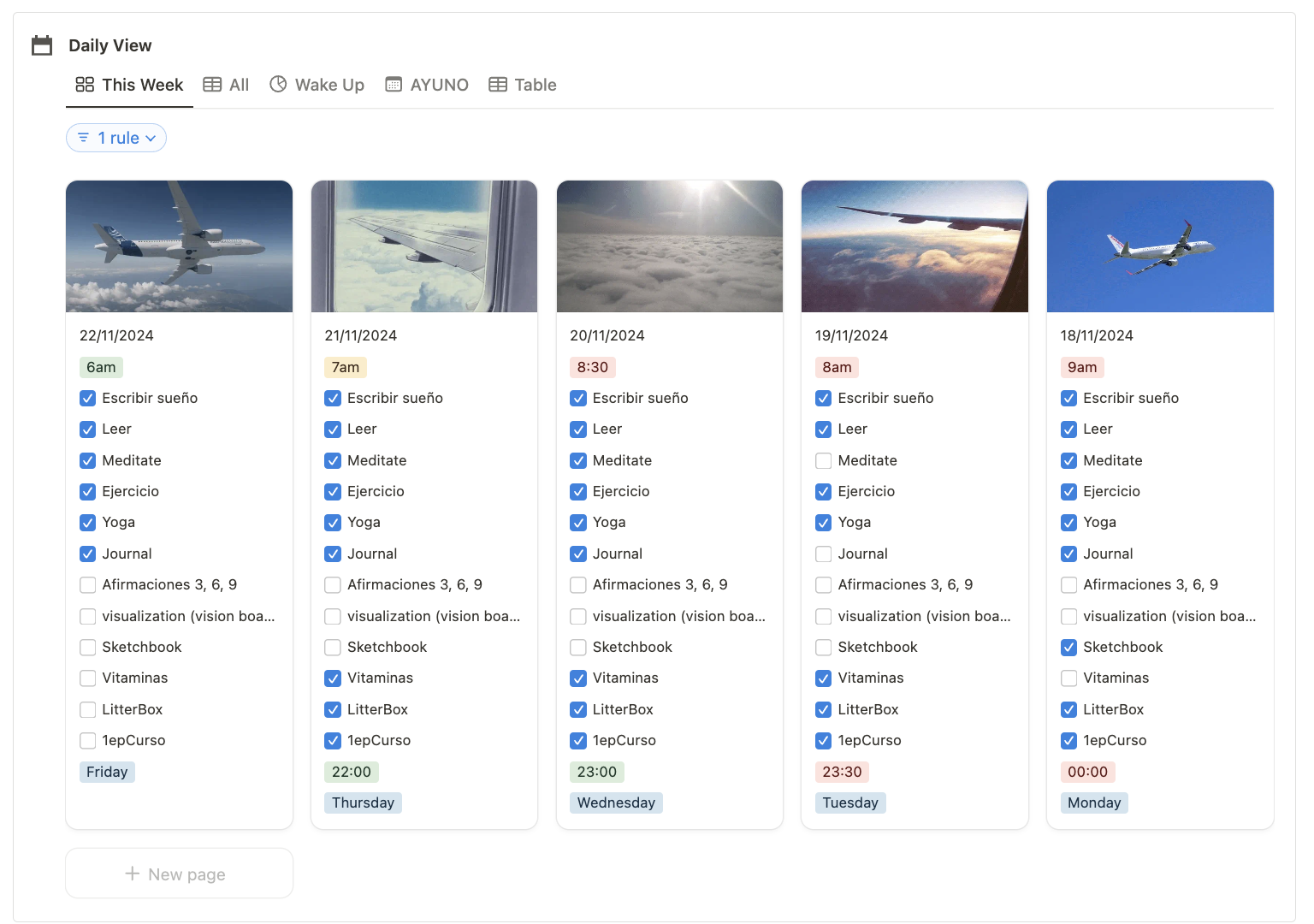Click the Friday day tag

(107, 772)
